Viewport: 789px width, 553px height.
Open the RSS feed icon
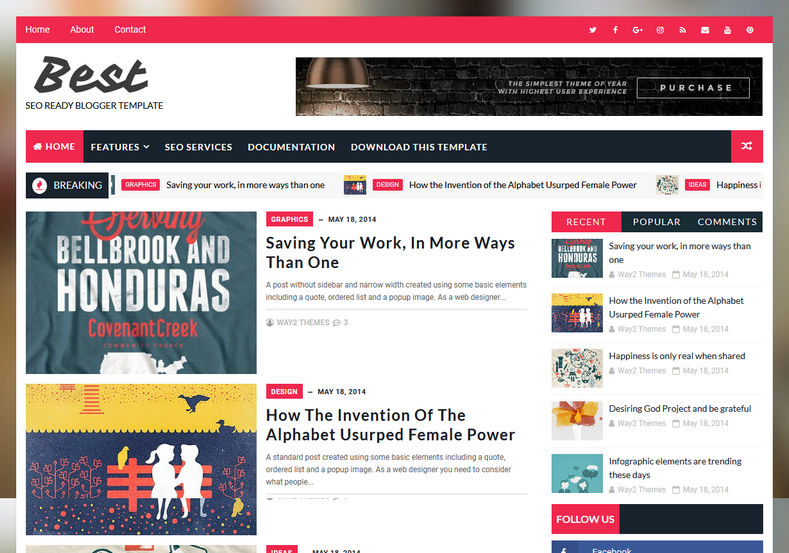coord(682,30)
